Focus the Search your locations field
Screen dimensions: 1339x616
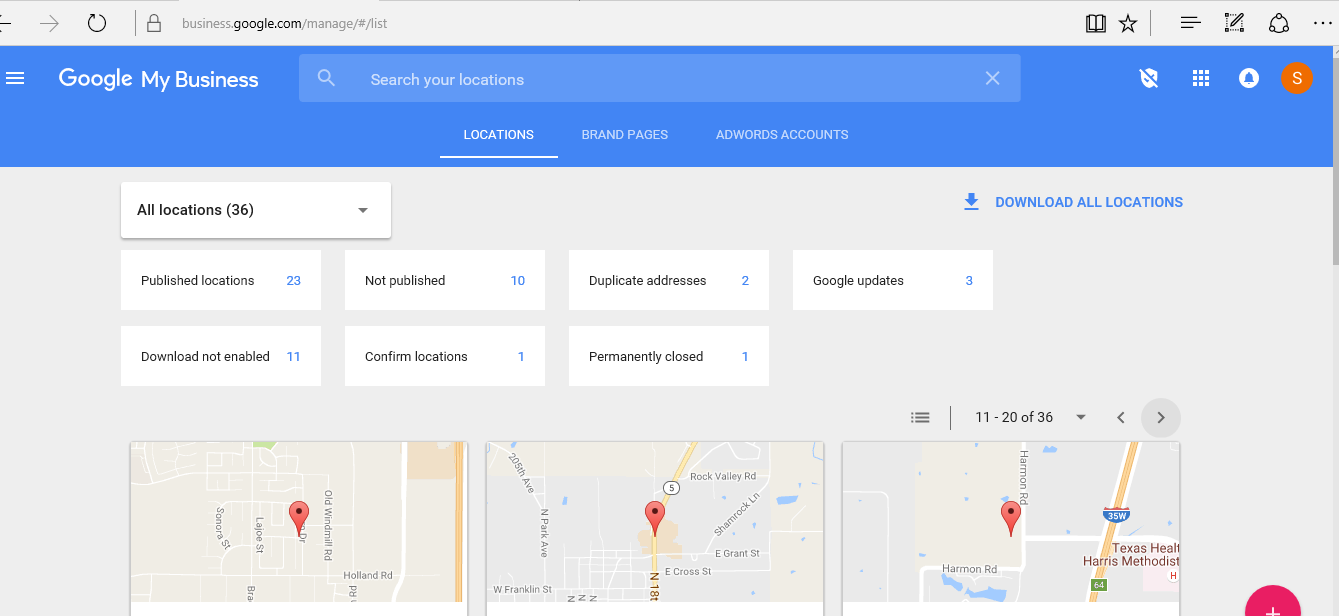[x=660, y=79]
